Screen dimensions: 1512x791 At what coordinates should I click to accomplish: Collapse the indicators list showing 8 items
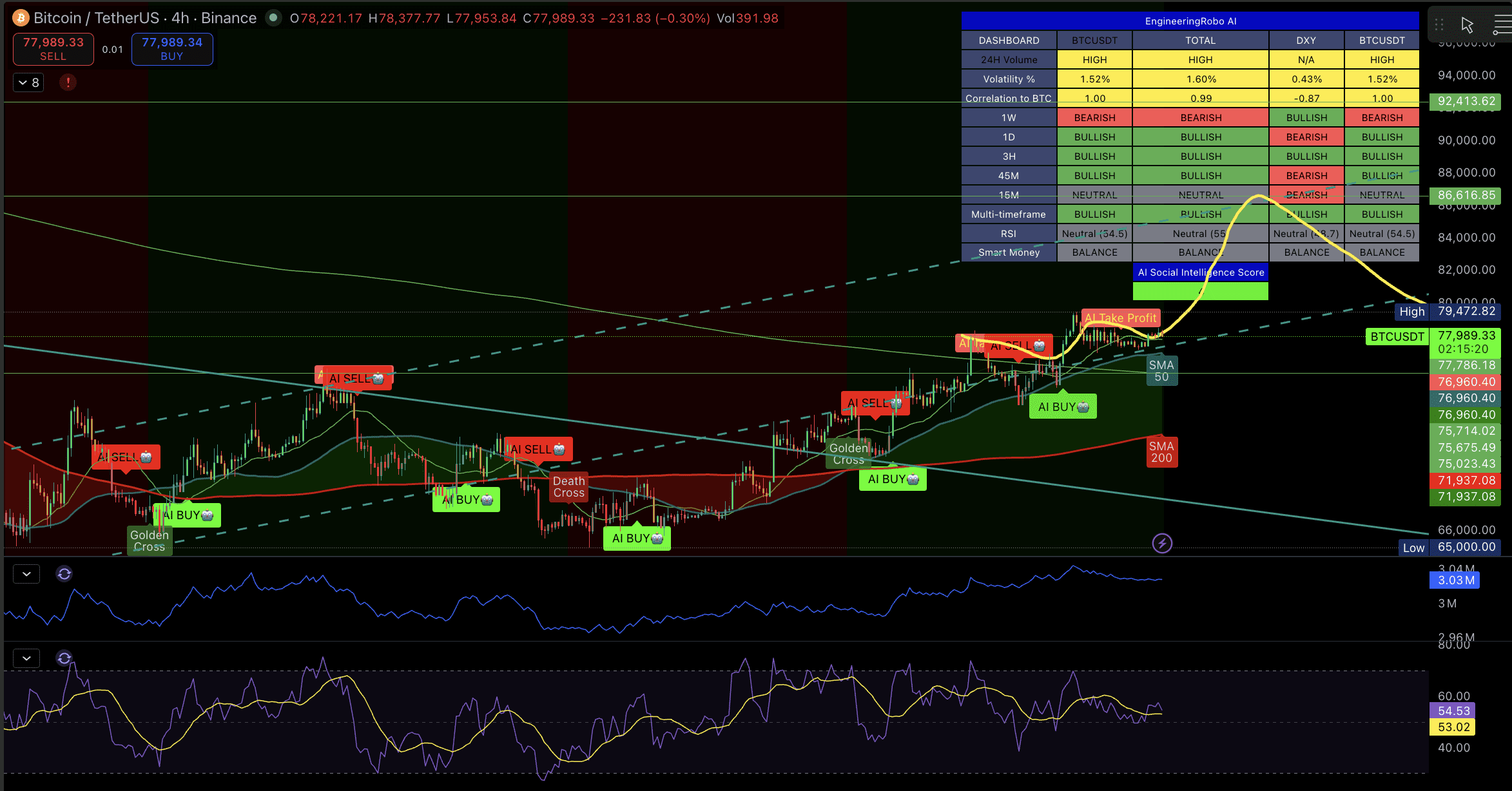tap(28, 82)
